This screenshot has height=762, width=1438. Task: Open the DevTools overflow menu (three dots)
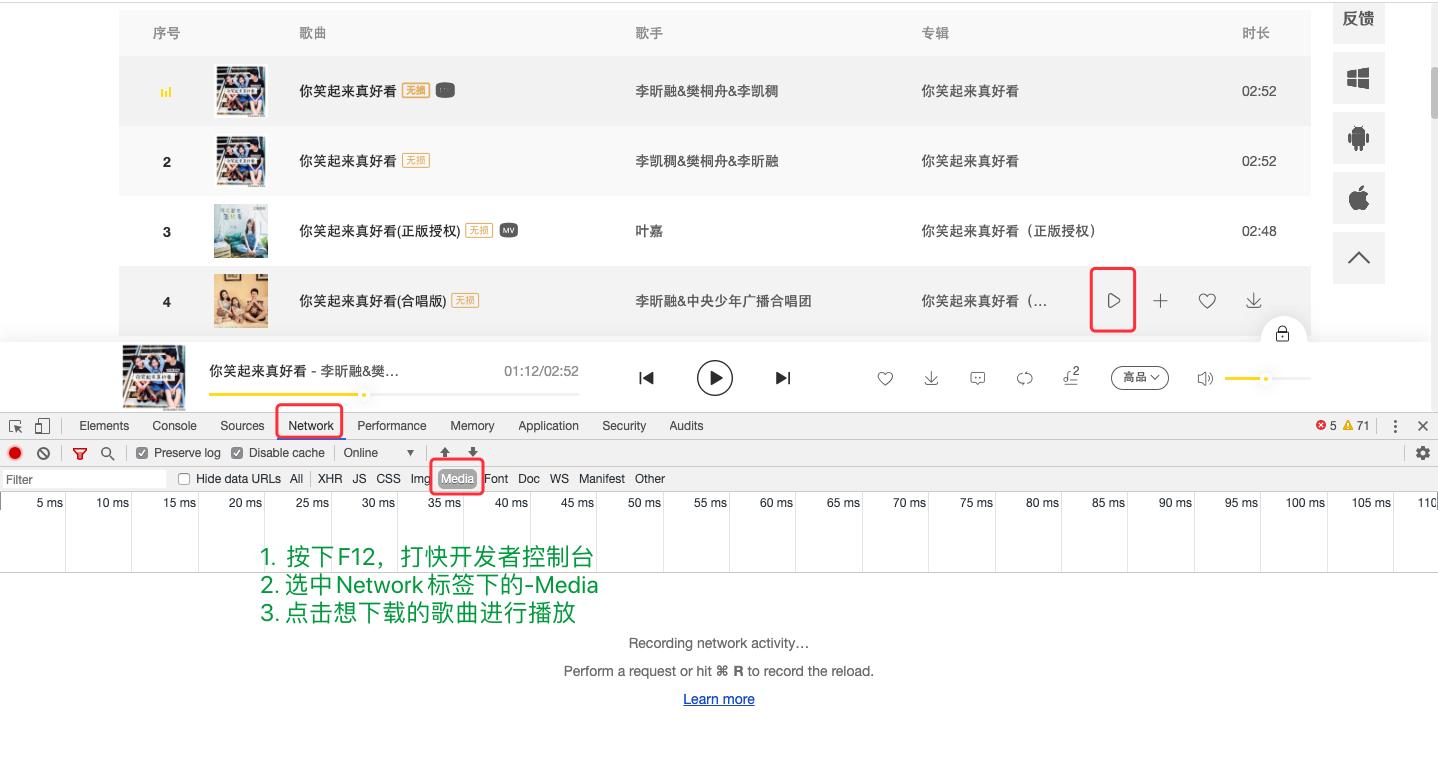click(1395, 426)
